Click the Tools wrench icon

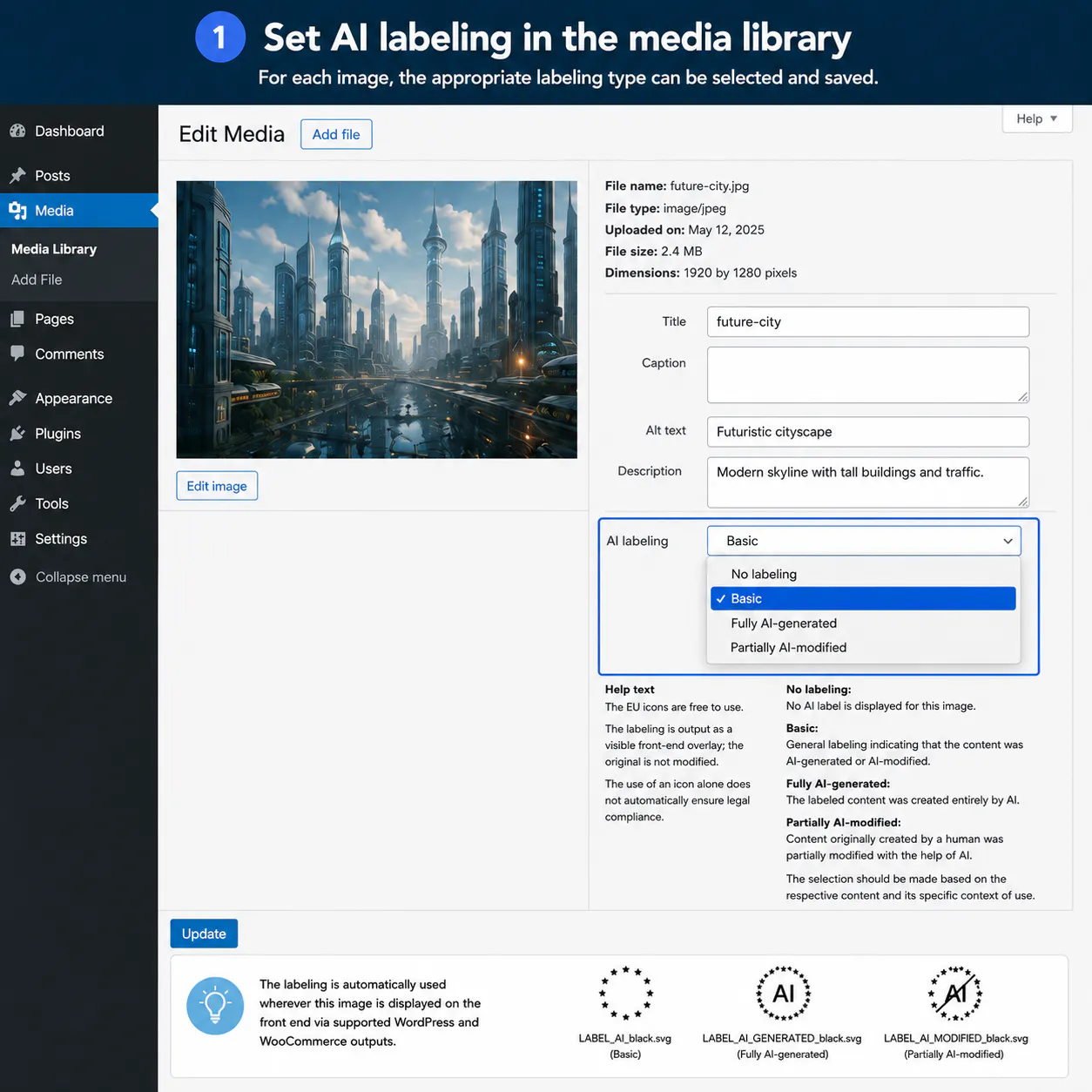click(x=17, y=503)
